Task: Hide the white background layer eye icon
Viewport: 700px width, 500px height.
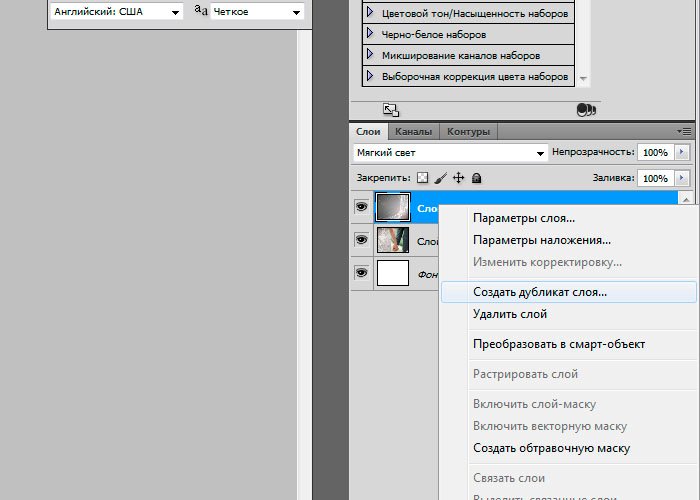Action: click(x=361, y=273)
